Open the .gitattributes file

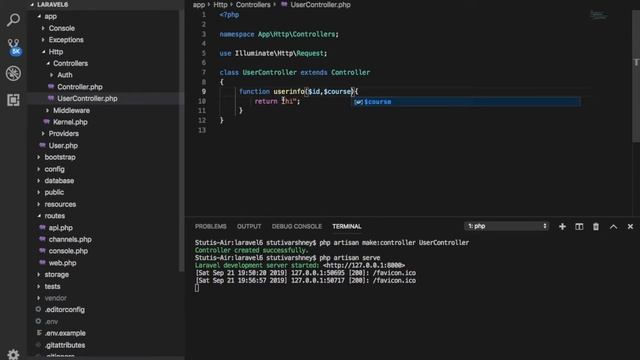65,345
